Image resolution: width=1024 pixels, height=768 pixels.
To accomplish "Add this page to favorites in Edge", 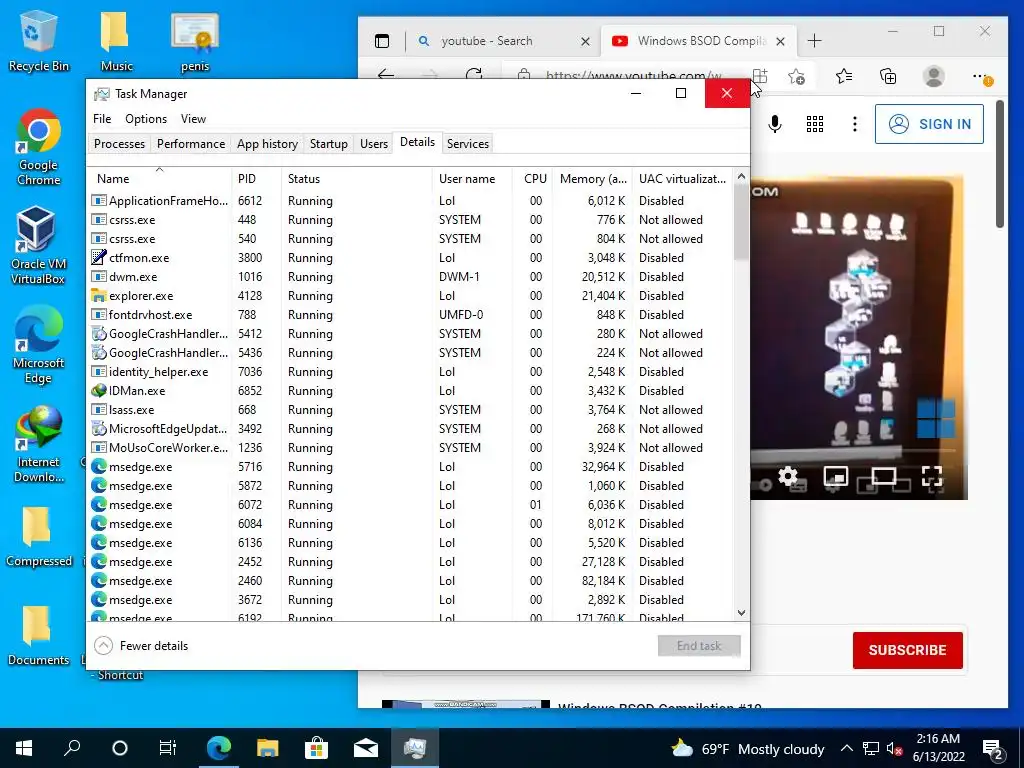I will click(x=796, y=76).
